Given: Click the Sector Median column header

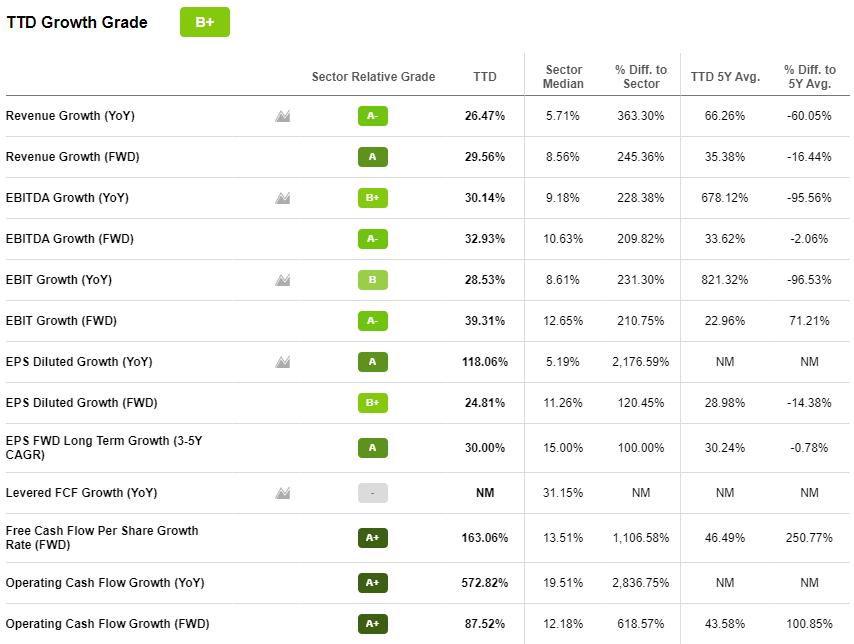Looking at the screenshot, I should pos(563,77).
